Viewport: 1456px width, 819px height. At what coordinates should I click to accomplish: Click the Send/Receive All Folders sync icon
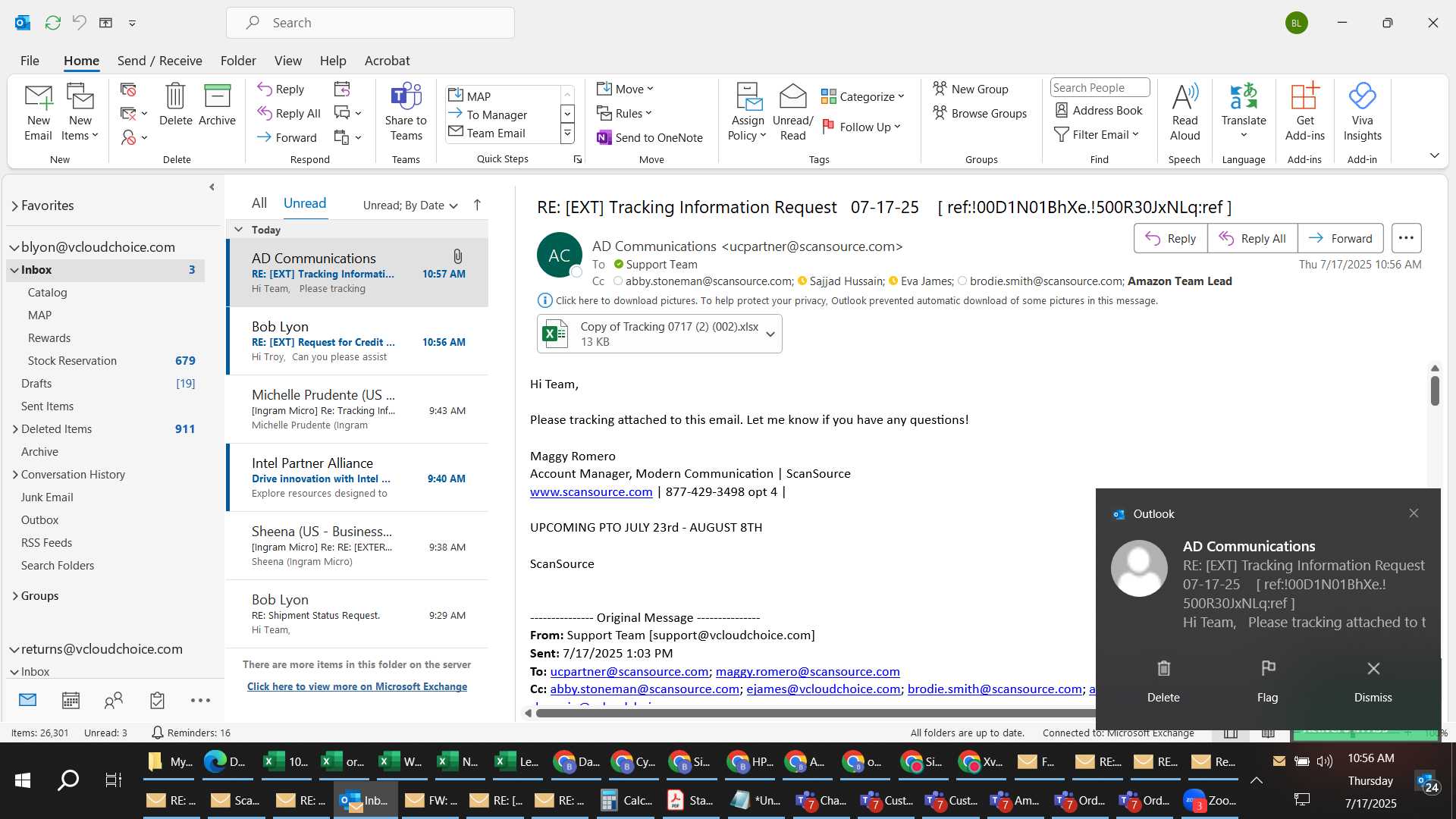(x=52, y=23)
